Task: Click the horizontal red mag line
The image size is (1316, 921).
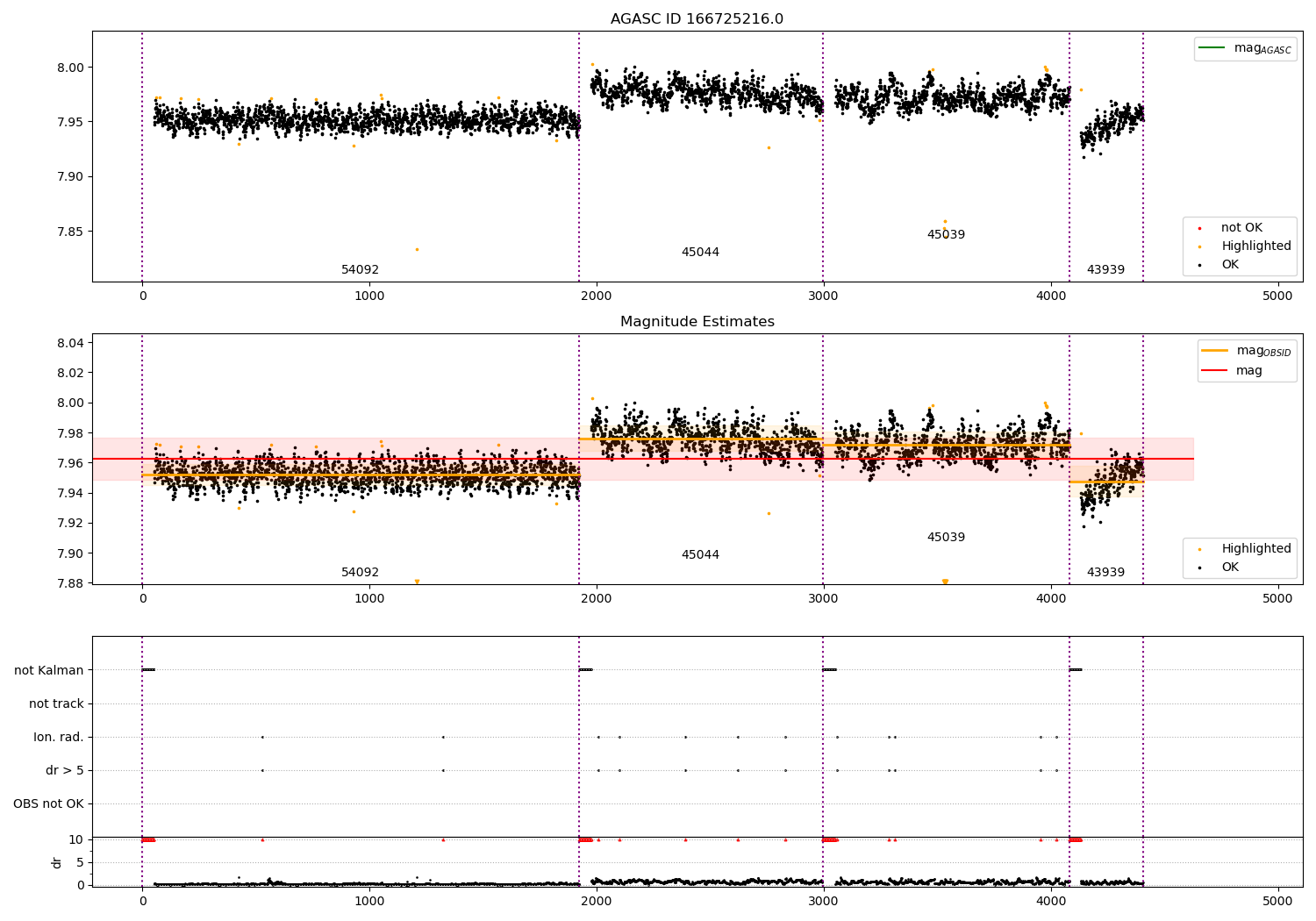Action: [642, 459]
